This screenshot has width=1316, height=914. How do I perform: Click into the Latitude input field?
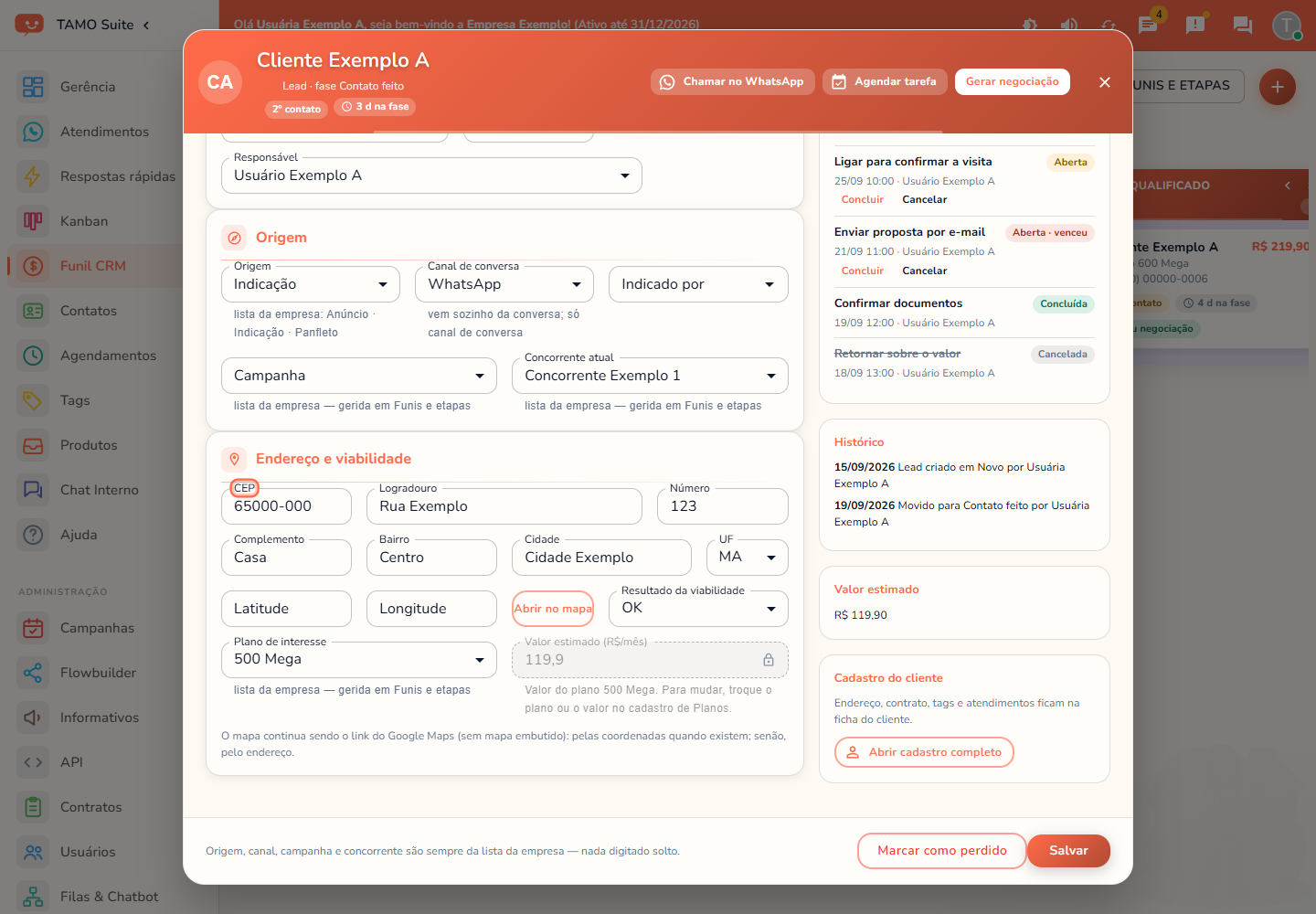[x=286, y=609]
